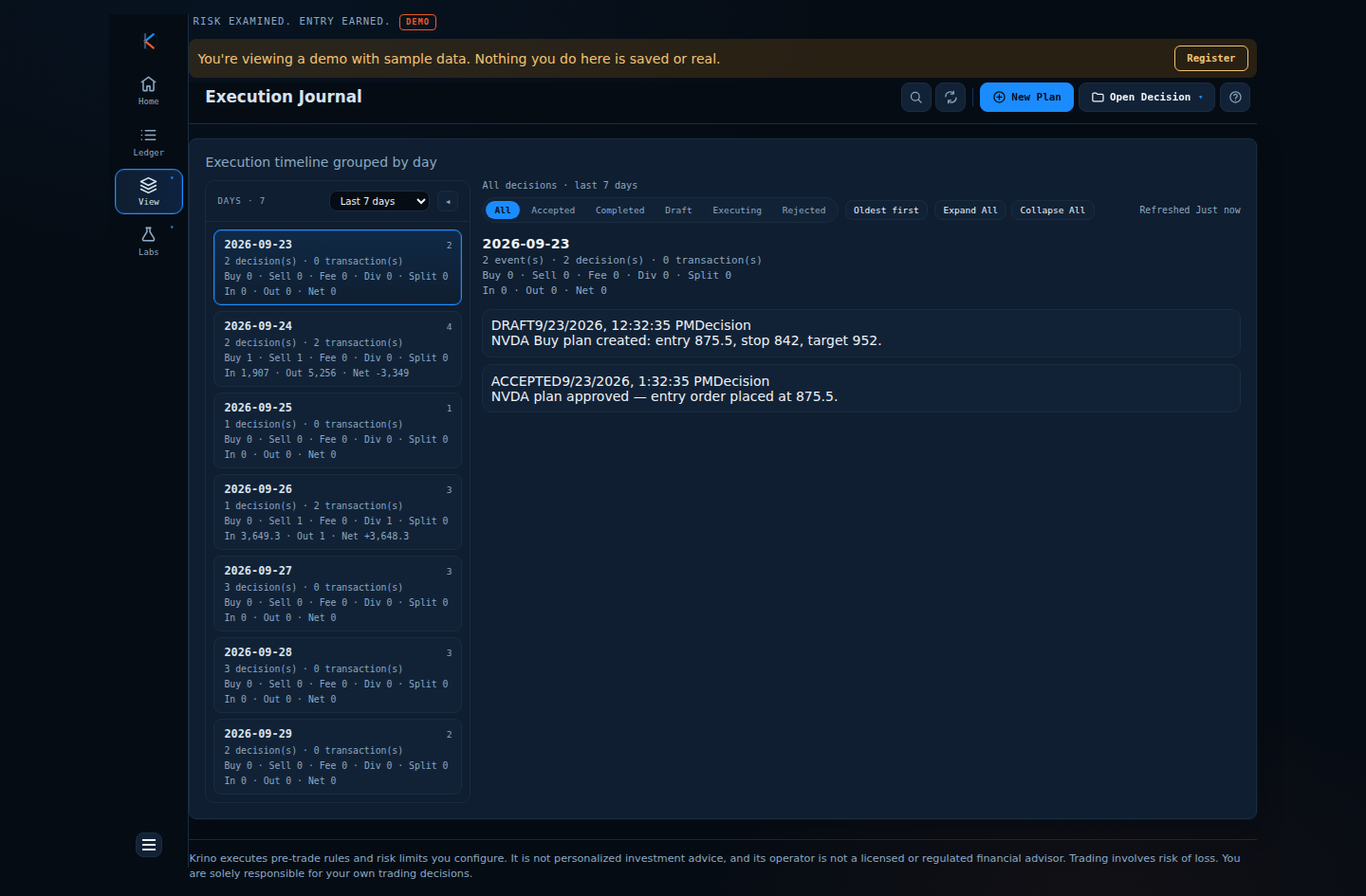Screen dimensions: 1366x896
Task: Click the refresh icon button
Action: click(951, 98)
